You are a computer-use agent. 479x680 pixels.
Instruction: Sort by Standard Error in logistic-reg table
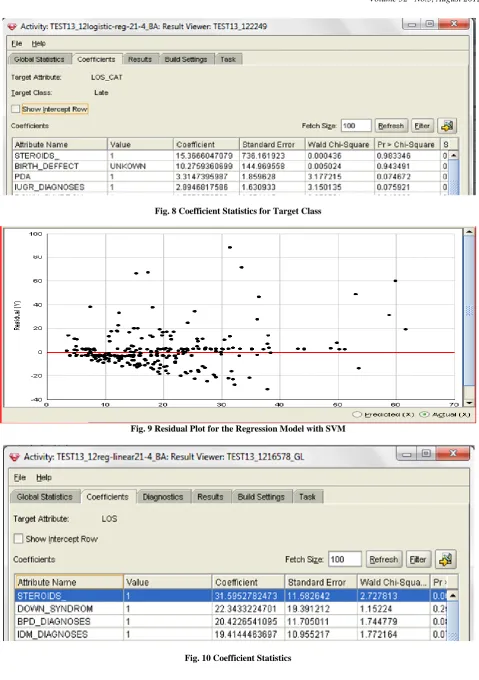click(272, 144)
